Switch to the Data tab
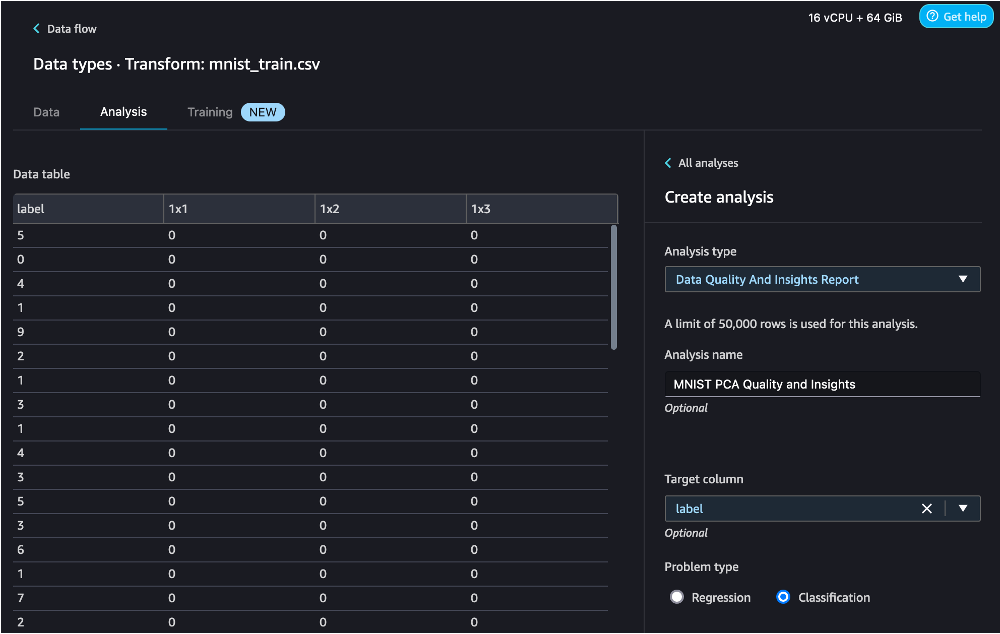The image size is (1000, 634). (x=46, y=112)
